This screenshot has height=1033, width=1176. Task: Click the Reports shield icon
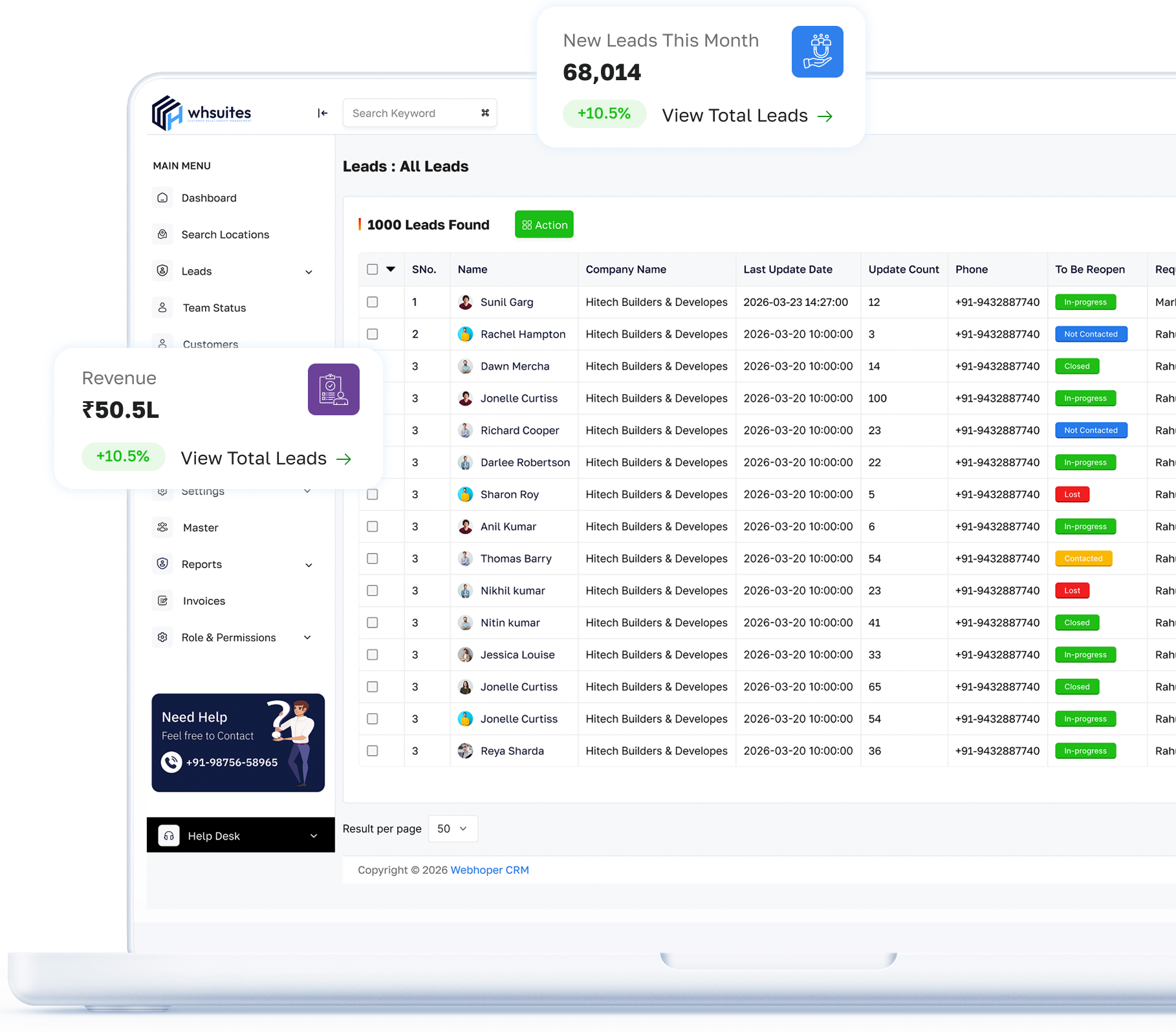pyautogui.click(x=162, y=564)
